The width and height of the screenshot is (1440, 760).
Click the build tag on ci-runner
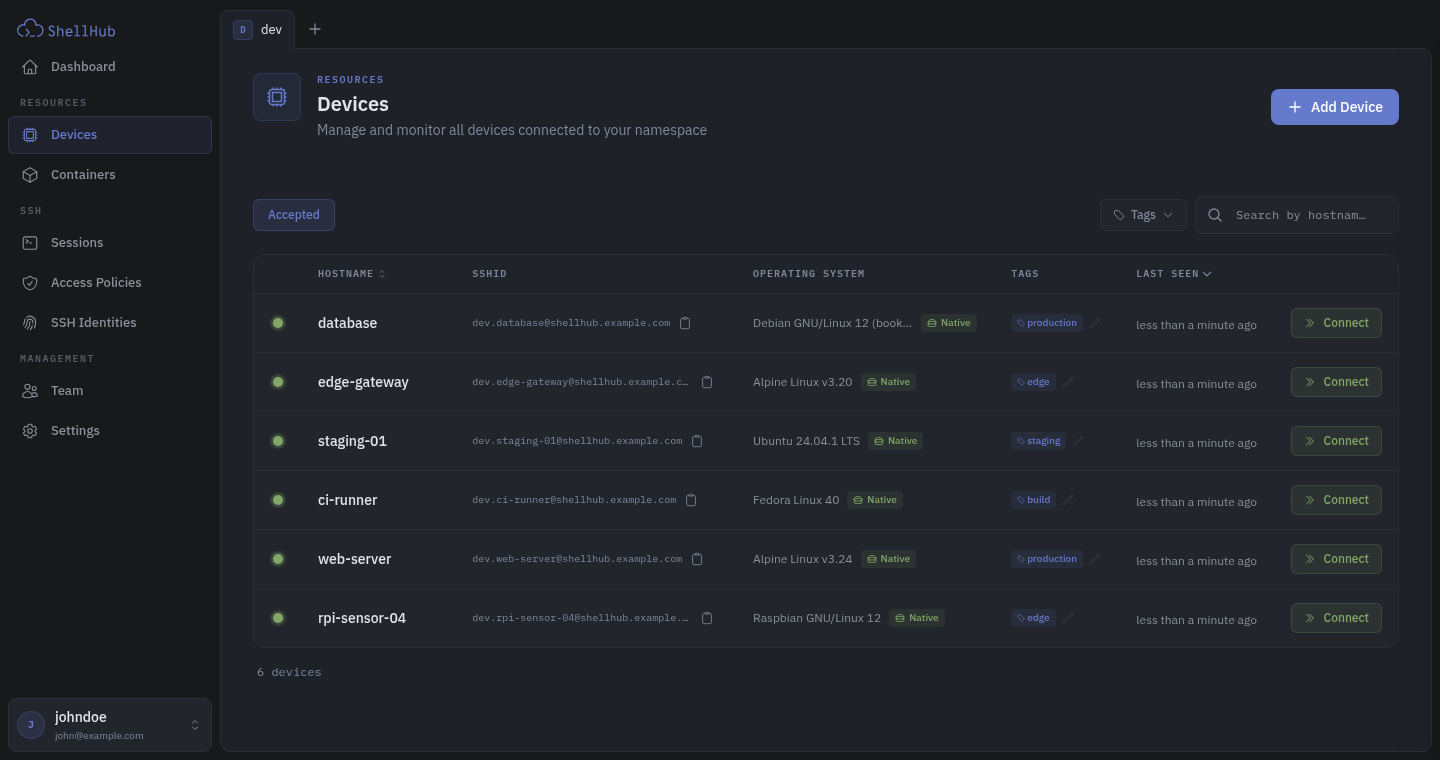pos(1033,500)
